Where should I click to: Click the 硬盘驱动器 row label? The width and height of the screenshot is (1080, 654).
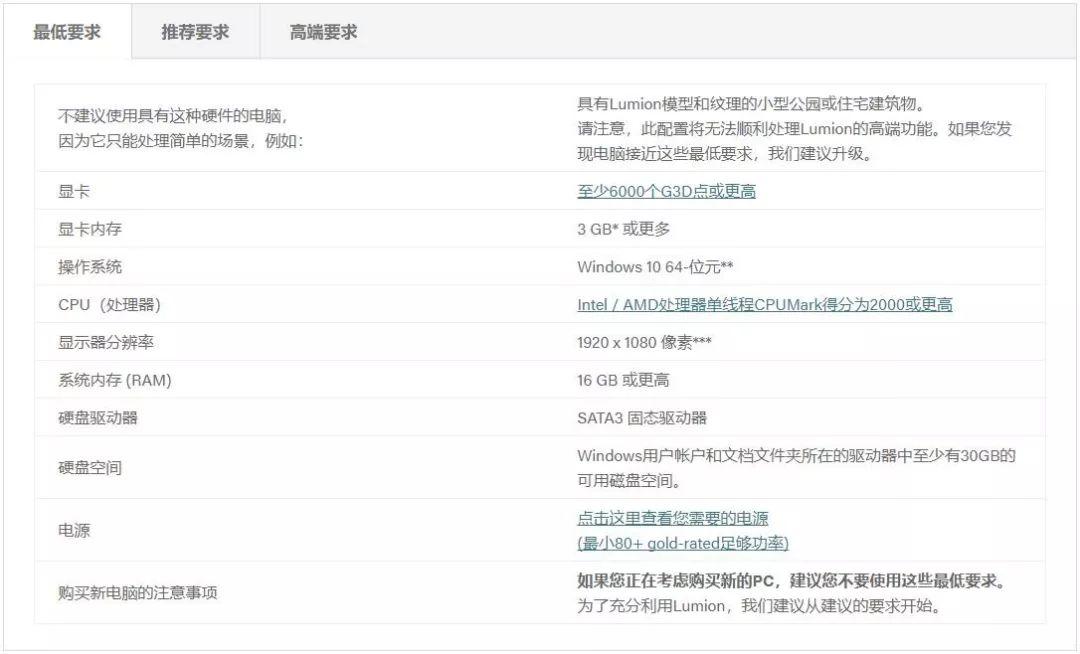point(98,418)
